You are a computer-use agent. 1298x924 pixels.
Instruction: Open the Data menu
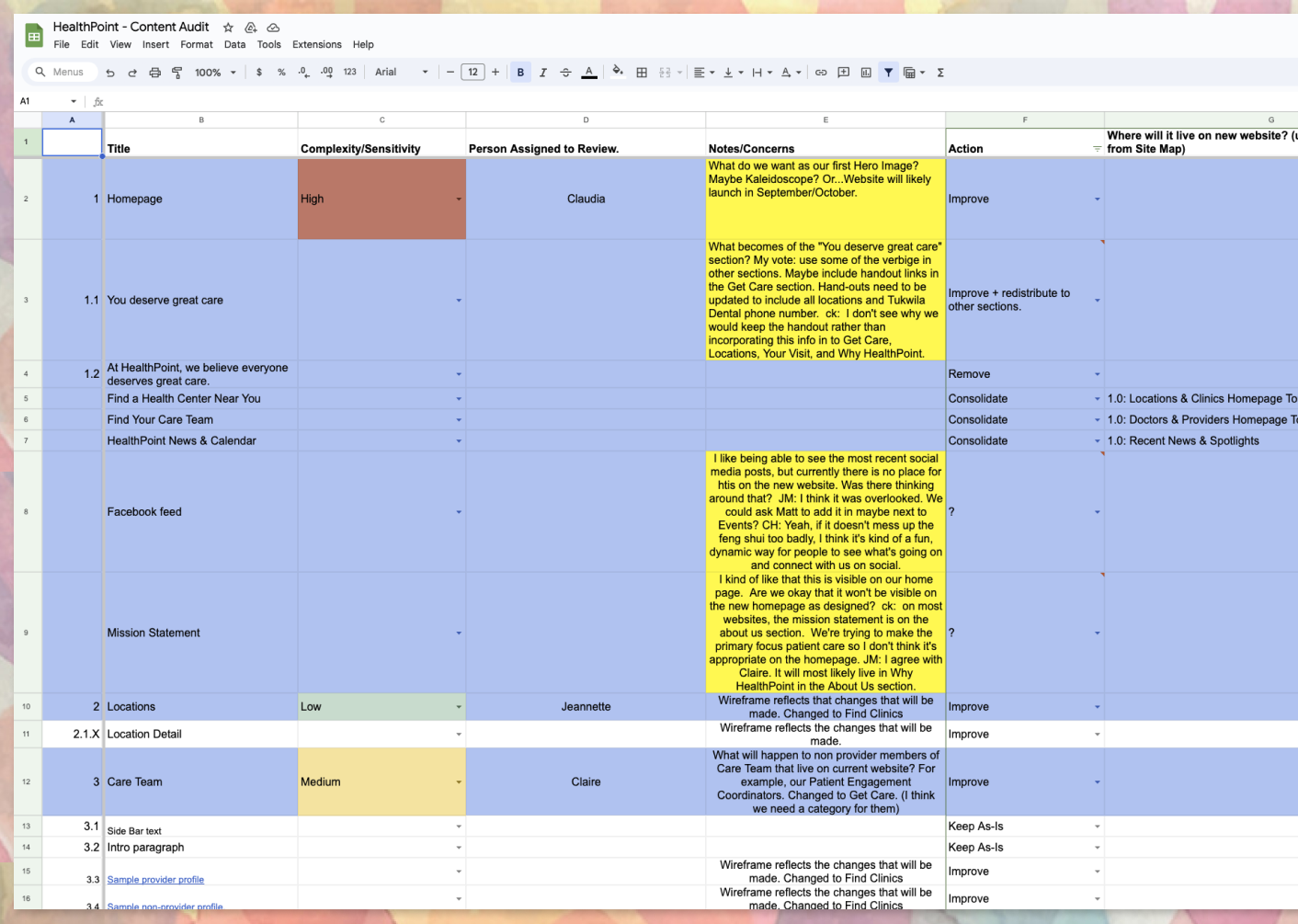point(235,44)
